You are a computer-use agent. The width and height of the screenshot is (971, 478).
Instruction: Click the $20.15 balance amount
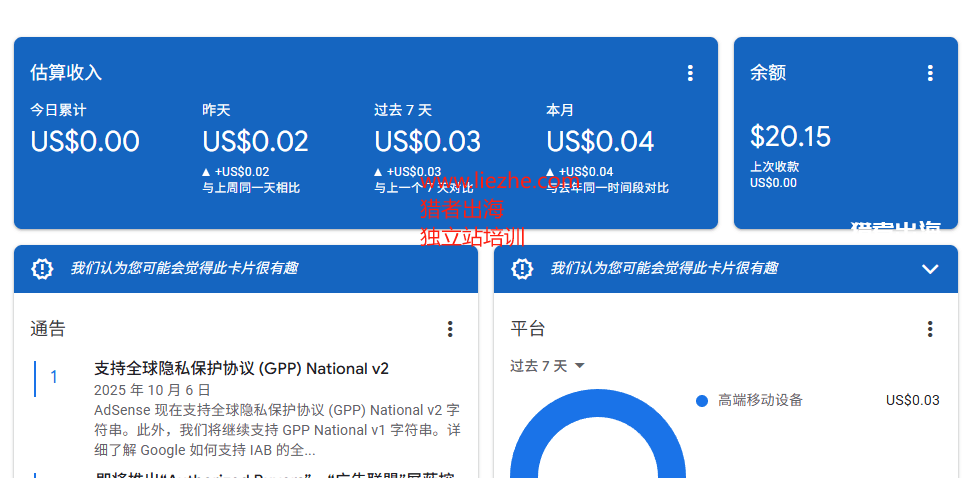pos(790,136)
